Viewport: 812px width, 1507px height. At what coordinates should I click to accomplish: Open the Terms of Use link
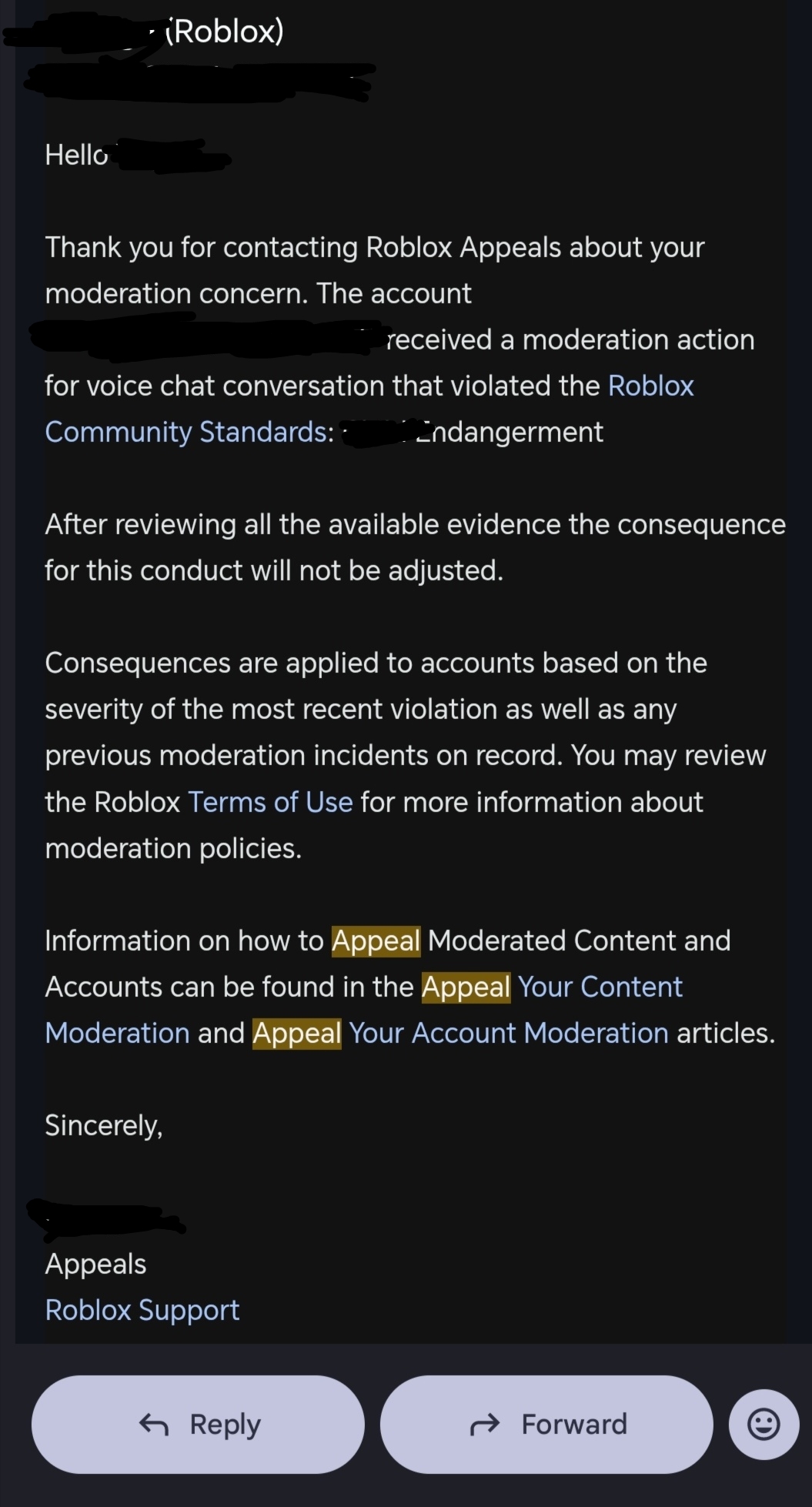[270, 802]
